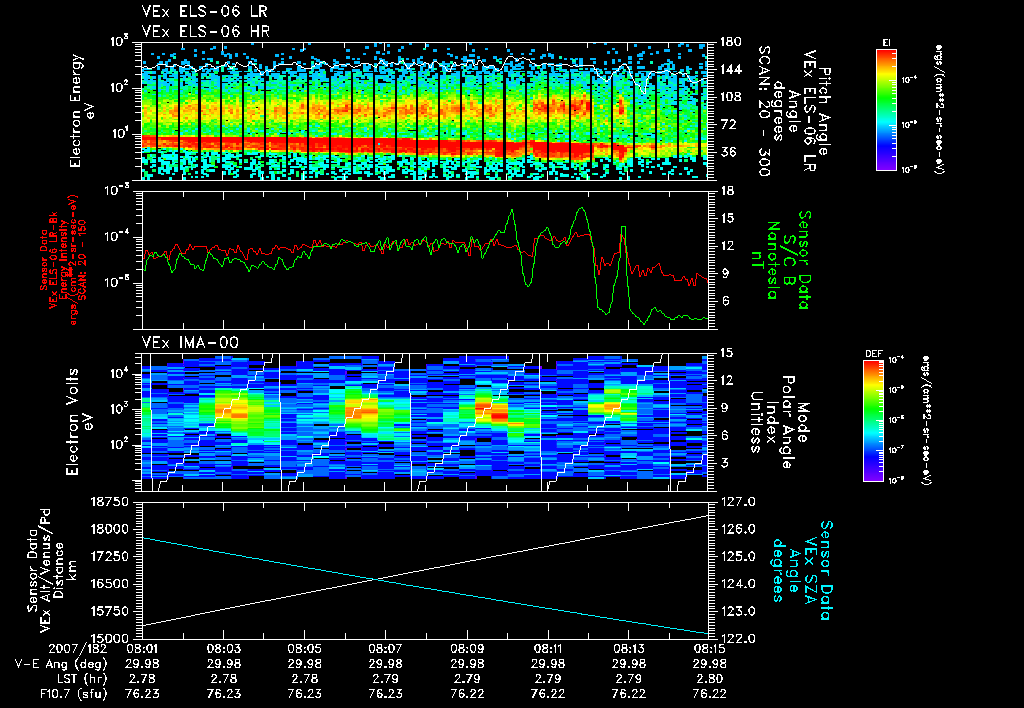
Task: Click the cyan 'VEx SZA' axis label
Action: coord(810,570)
